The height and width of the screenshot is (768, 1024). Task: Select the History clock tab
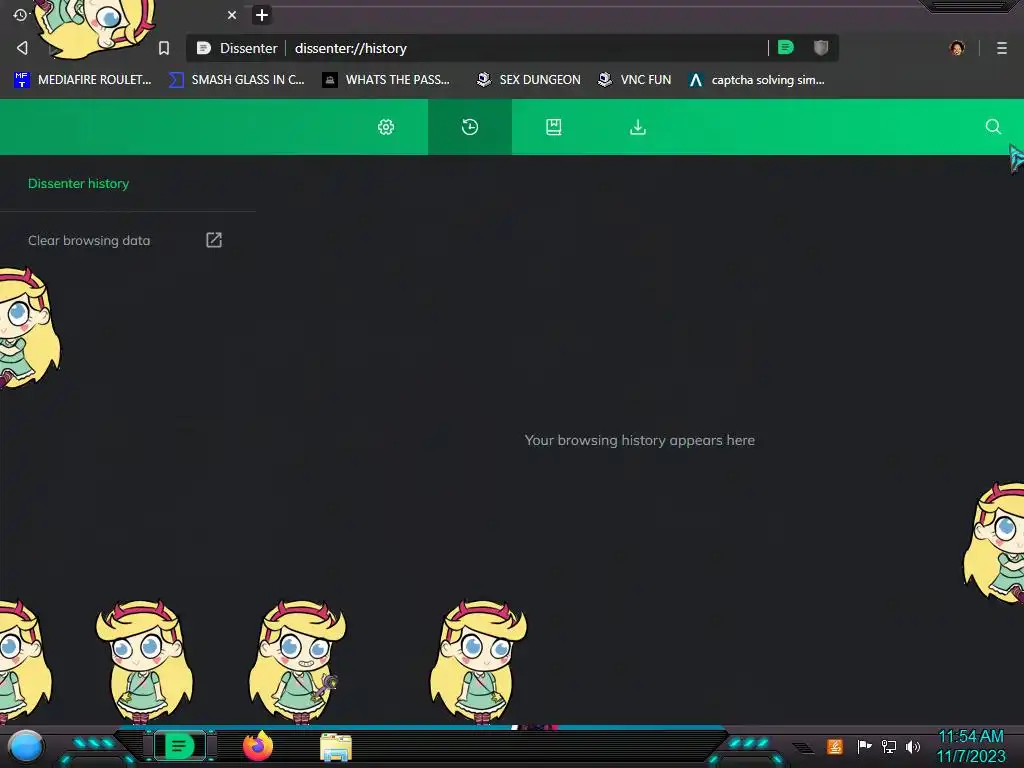pyautogui.click(x=470, y=127)
